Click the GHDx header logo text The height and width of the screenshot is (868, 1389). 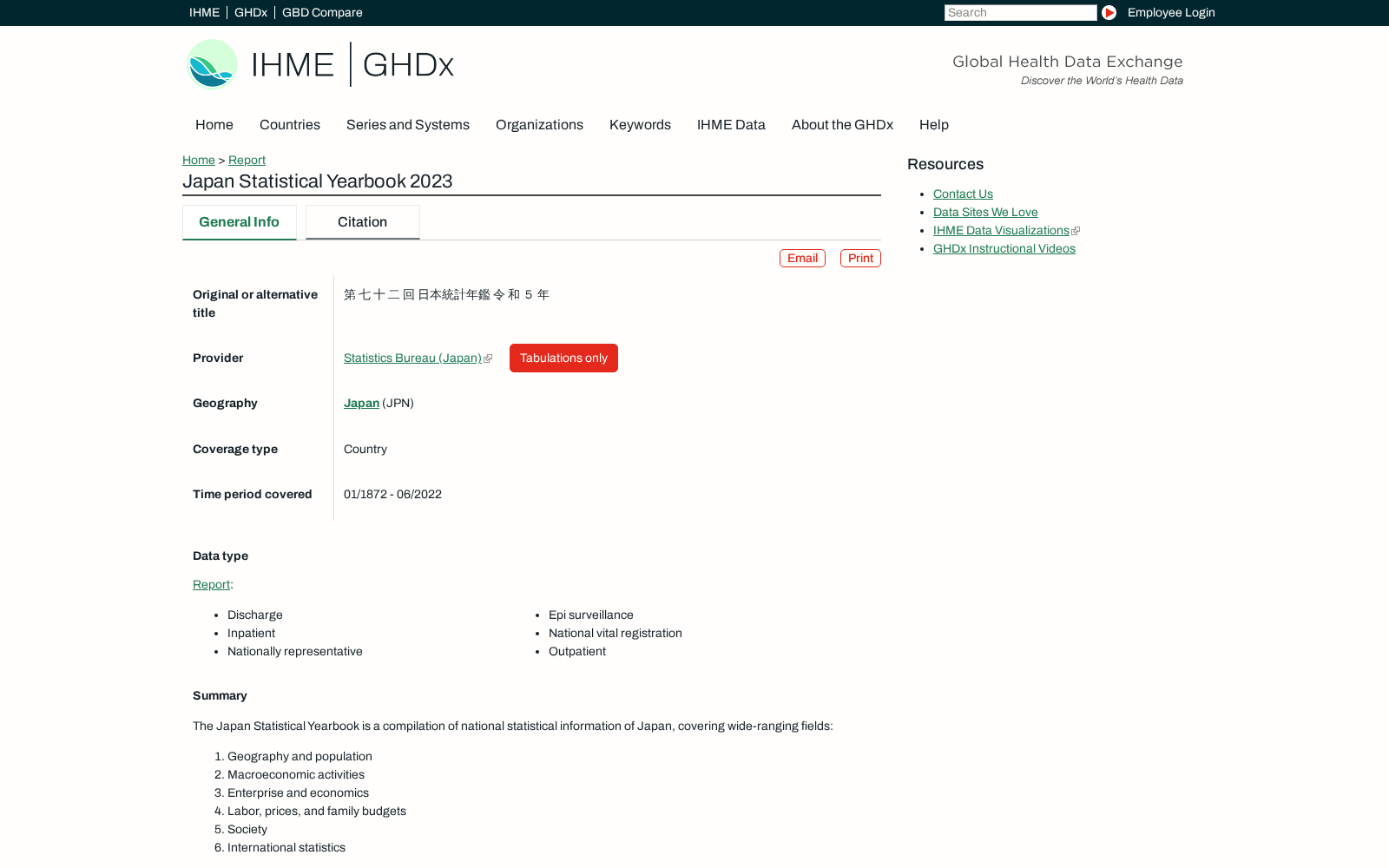pyautogui.click(x=408, y=64)
